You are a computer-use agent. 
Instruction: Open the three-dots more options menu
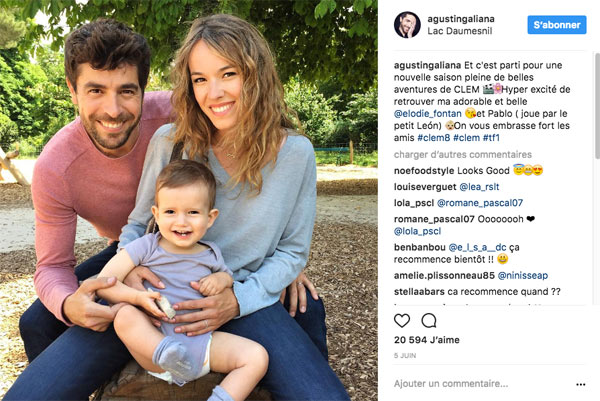(x=580, y=384)
